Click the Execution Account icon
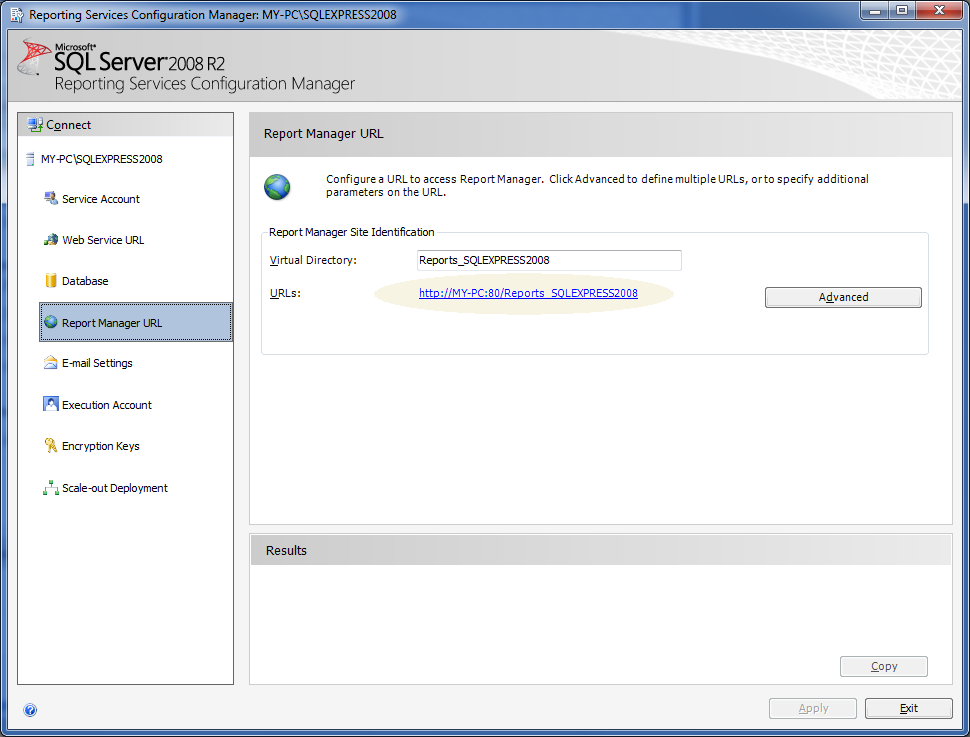970x737 pixels. point(51,404)
